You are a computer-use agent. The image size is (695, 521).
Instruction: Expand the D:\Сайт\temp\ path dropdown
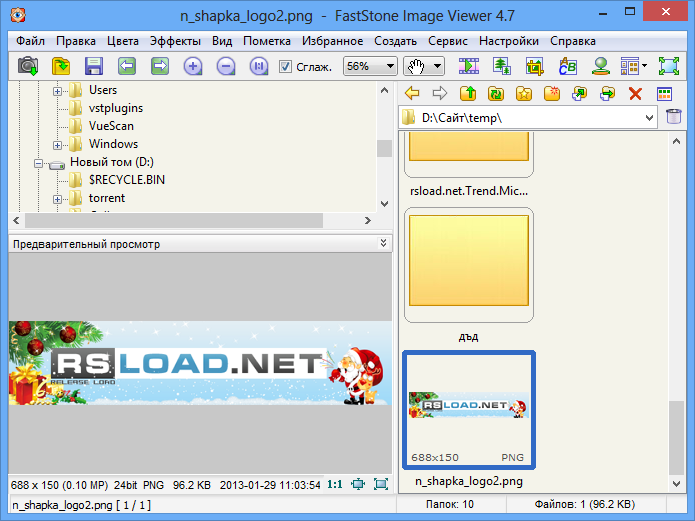649,118
